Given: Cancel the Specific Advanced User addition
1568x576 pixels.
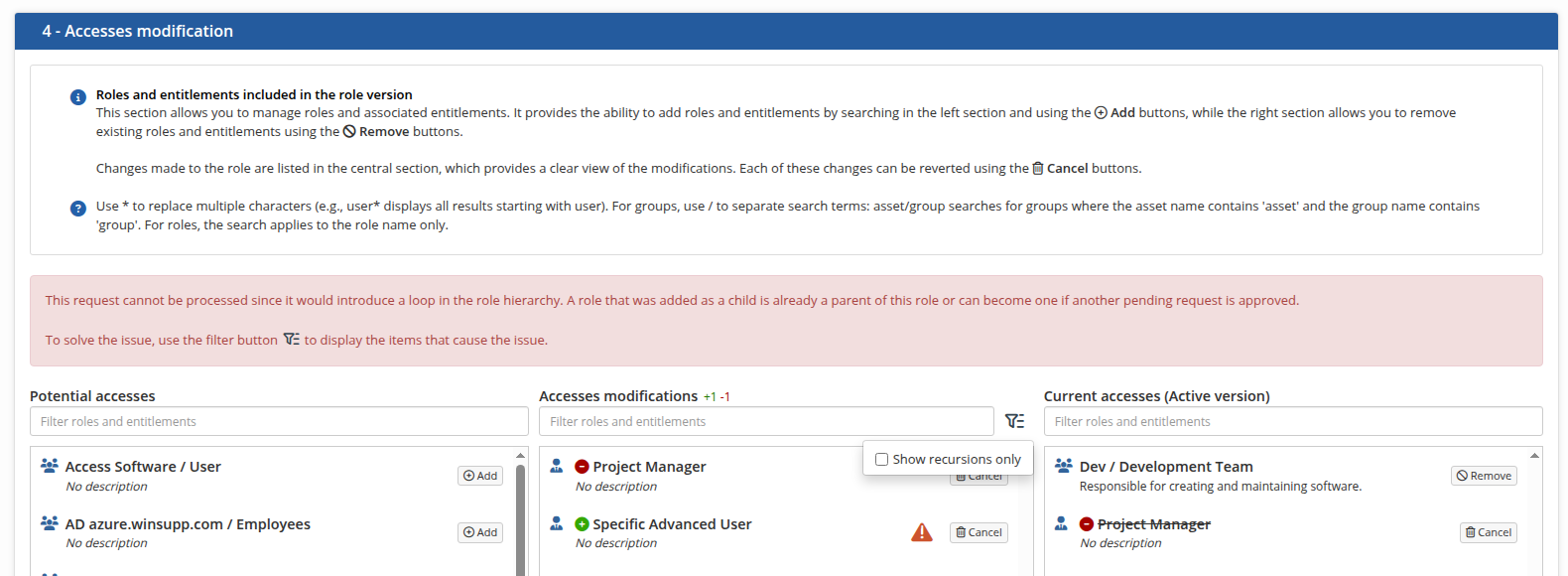Looking at the screenshot, I should tap(979, 532).
